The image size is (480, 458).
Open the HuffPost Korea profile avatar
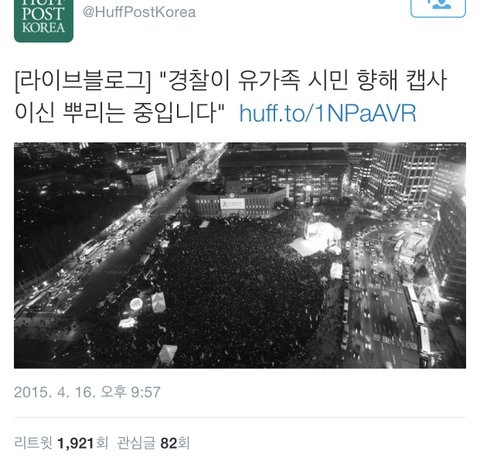(x=43, y=21)
